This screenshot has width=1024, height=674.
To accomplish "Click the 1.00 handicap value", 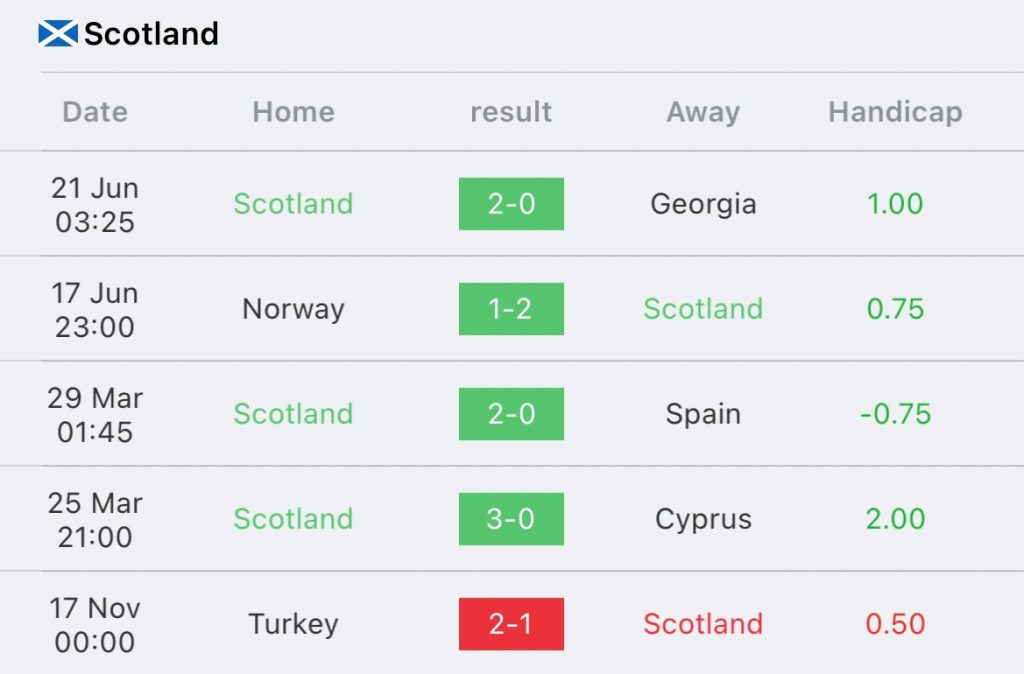I will (x=895, y=204).
